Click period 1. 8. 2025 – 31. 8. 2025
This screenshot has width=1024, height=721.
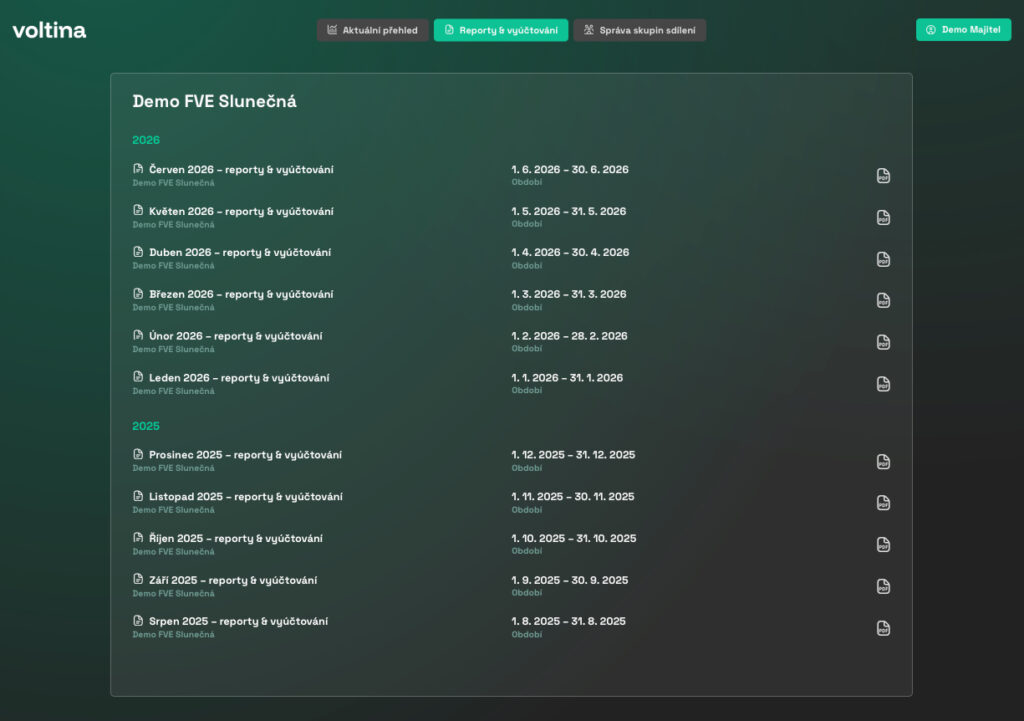click(568, 621)
